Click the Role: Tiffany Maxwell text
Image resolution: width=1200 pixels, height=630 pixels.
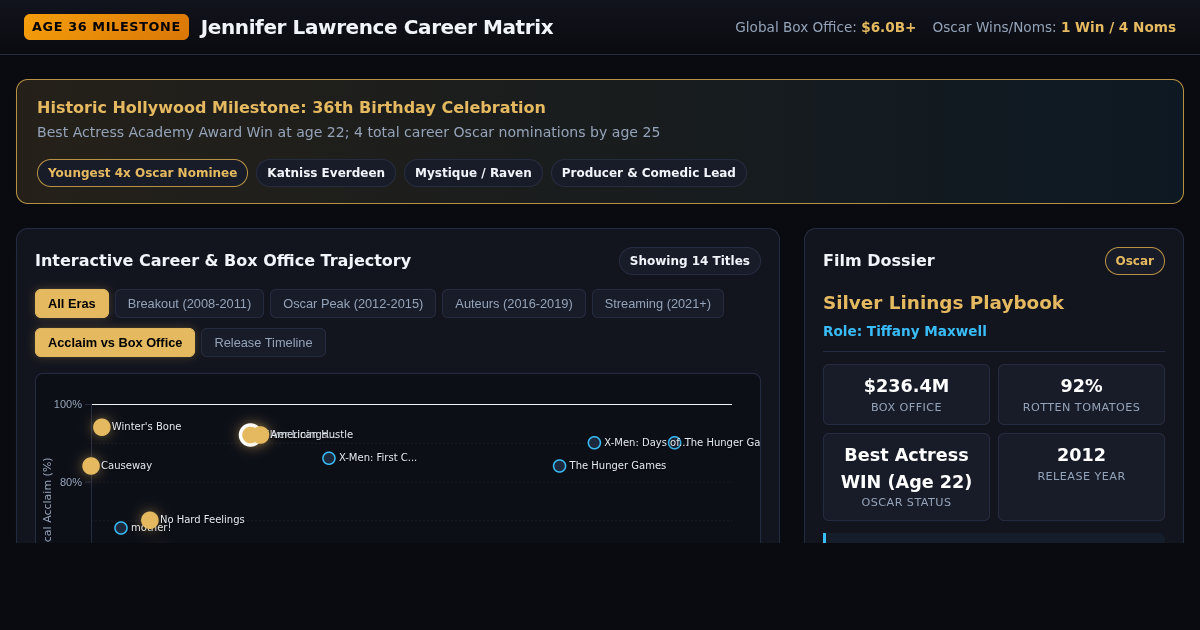click(x=905, y=331)
